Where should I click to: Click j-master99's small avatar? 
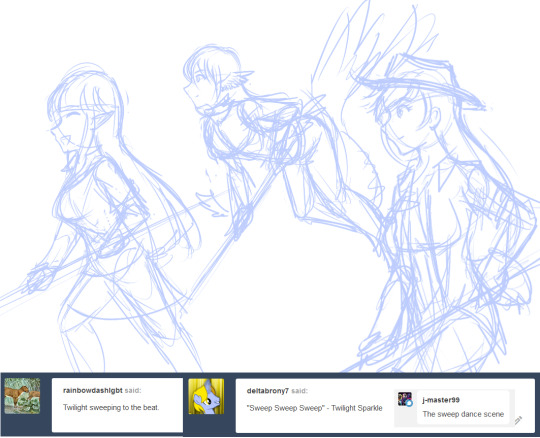tap(405, 399)
